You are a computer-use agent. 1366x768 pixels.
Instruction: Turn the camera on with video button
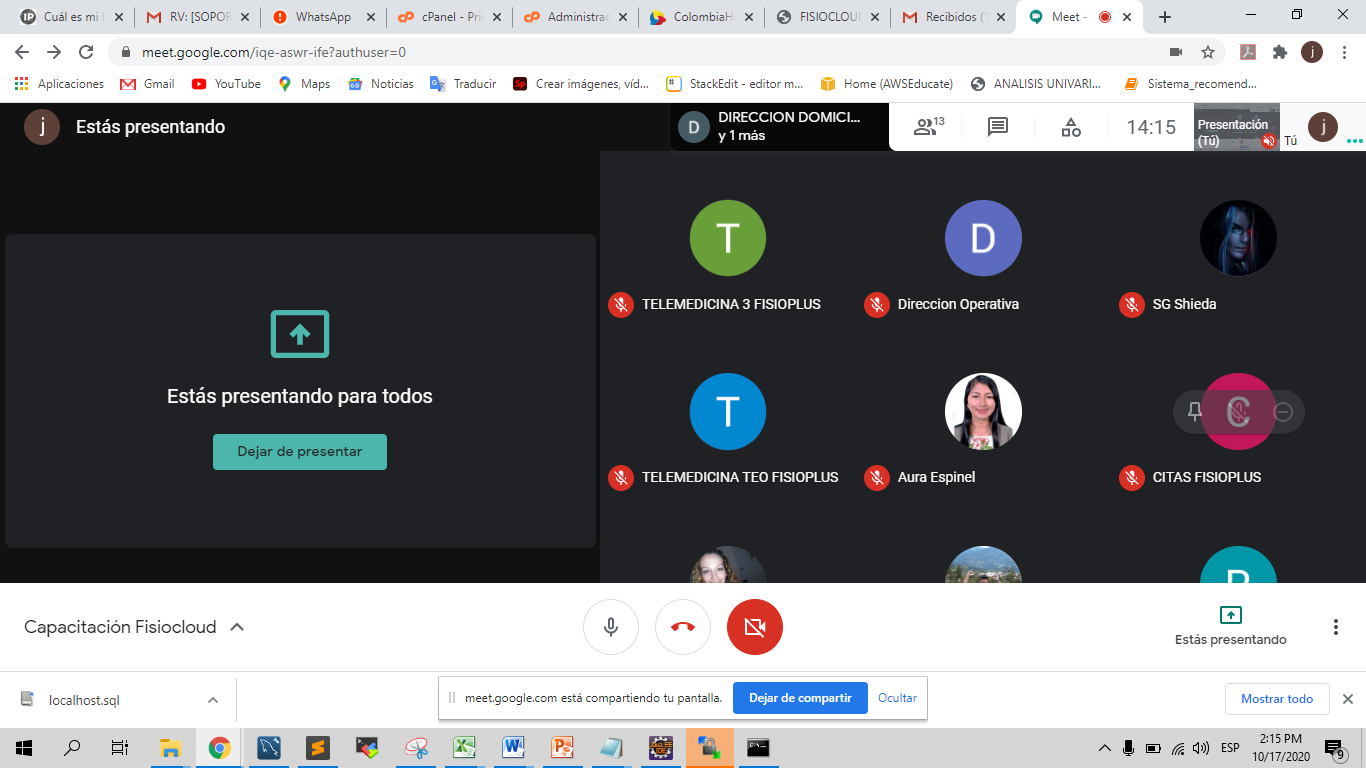(x=755, y=627)
